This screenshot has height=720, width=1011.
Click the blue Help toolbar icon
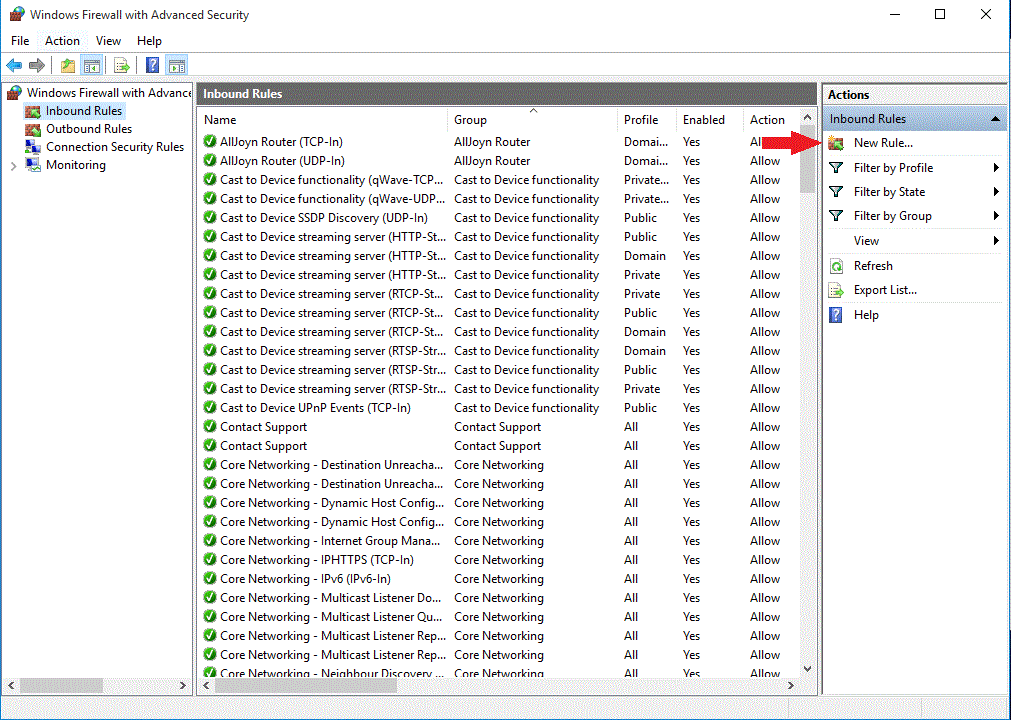coord(152,66)
